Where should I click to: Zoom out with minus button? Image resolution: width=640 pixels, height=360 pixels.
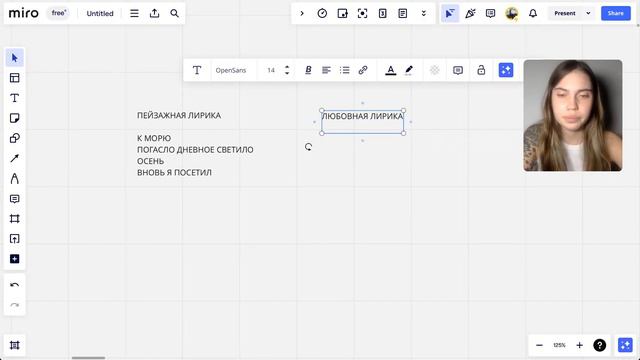point(539,345)
